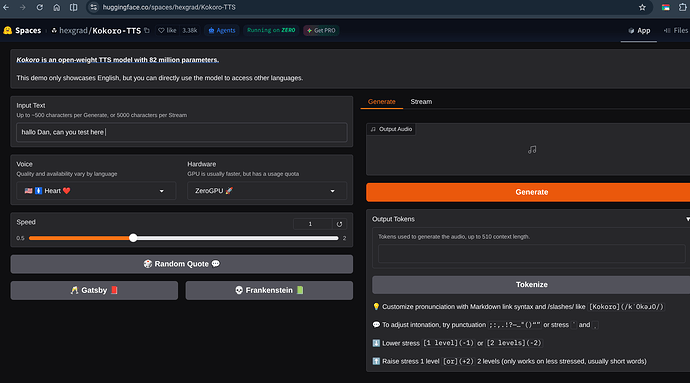This screenshot has height=383, width=690.
Task: Reset speed with the circular arrow icon
Action: (339, 224)
